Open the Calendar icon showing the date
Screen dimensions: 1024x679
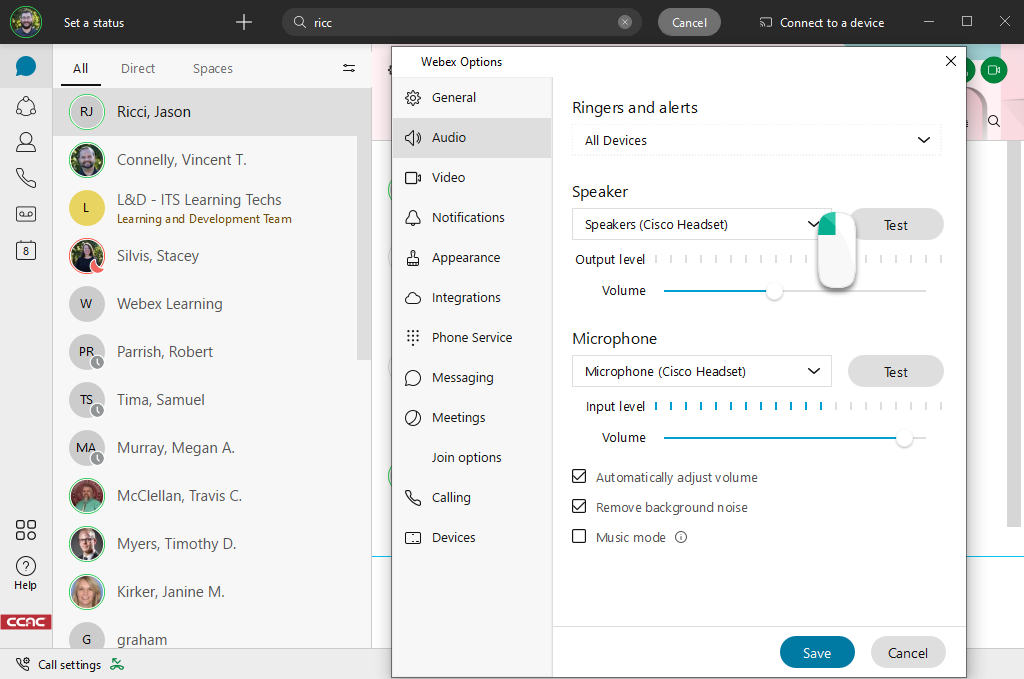pyautogui.click(x=25, y=250)
